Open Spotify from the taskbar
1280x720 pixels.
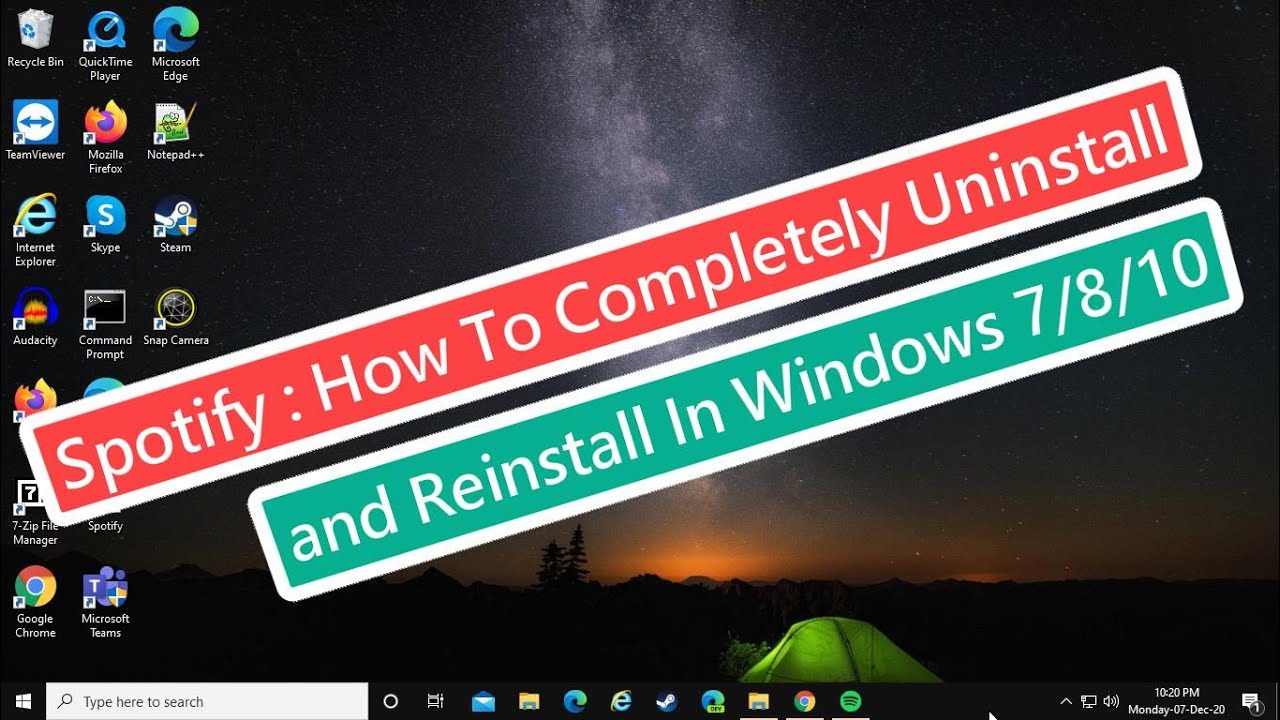point(851,701)
